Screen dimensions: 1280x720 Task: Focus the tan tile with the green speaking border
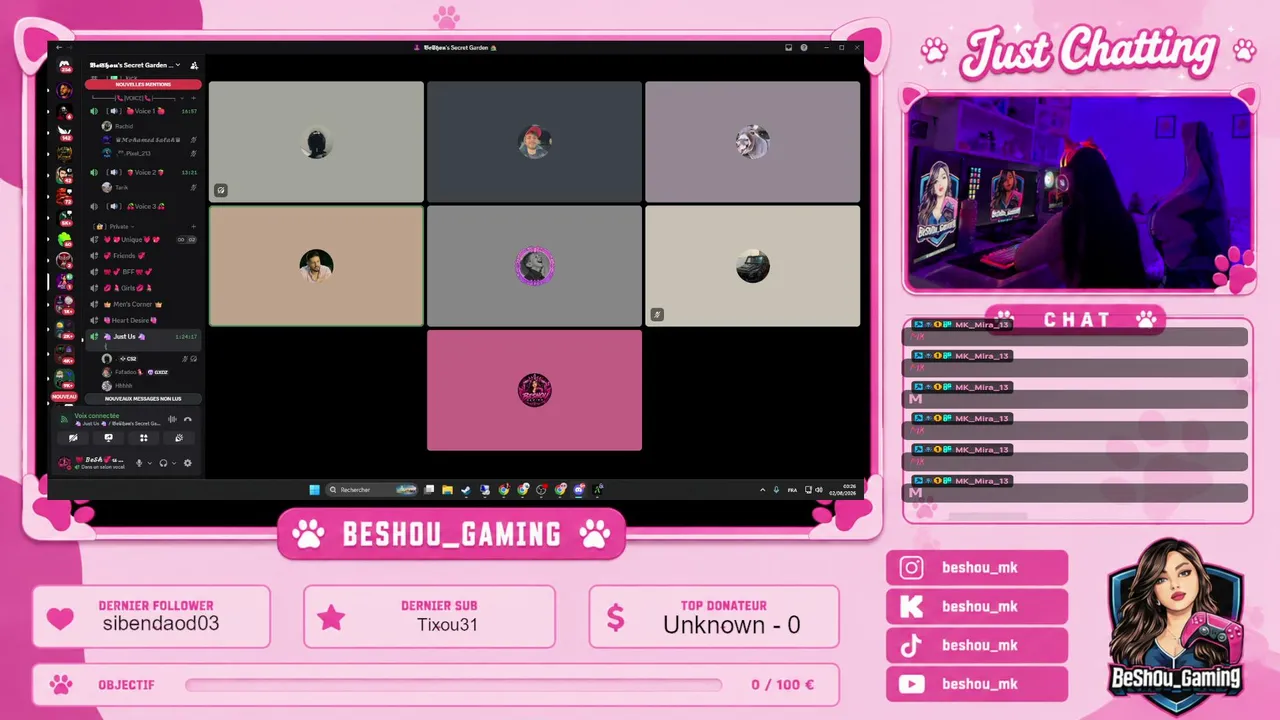point(316,266)
